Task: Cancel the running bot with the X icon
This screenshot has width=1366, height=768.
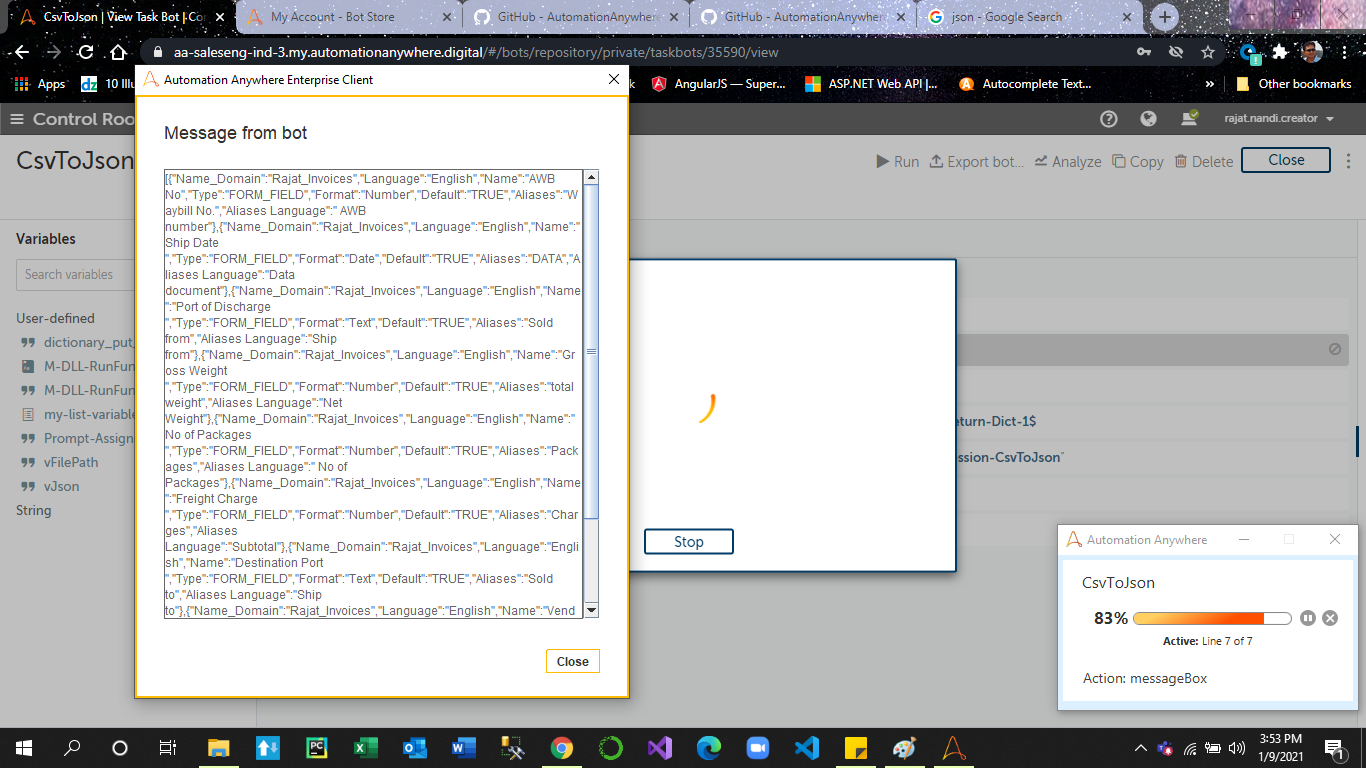Action: click(1330, 618)
